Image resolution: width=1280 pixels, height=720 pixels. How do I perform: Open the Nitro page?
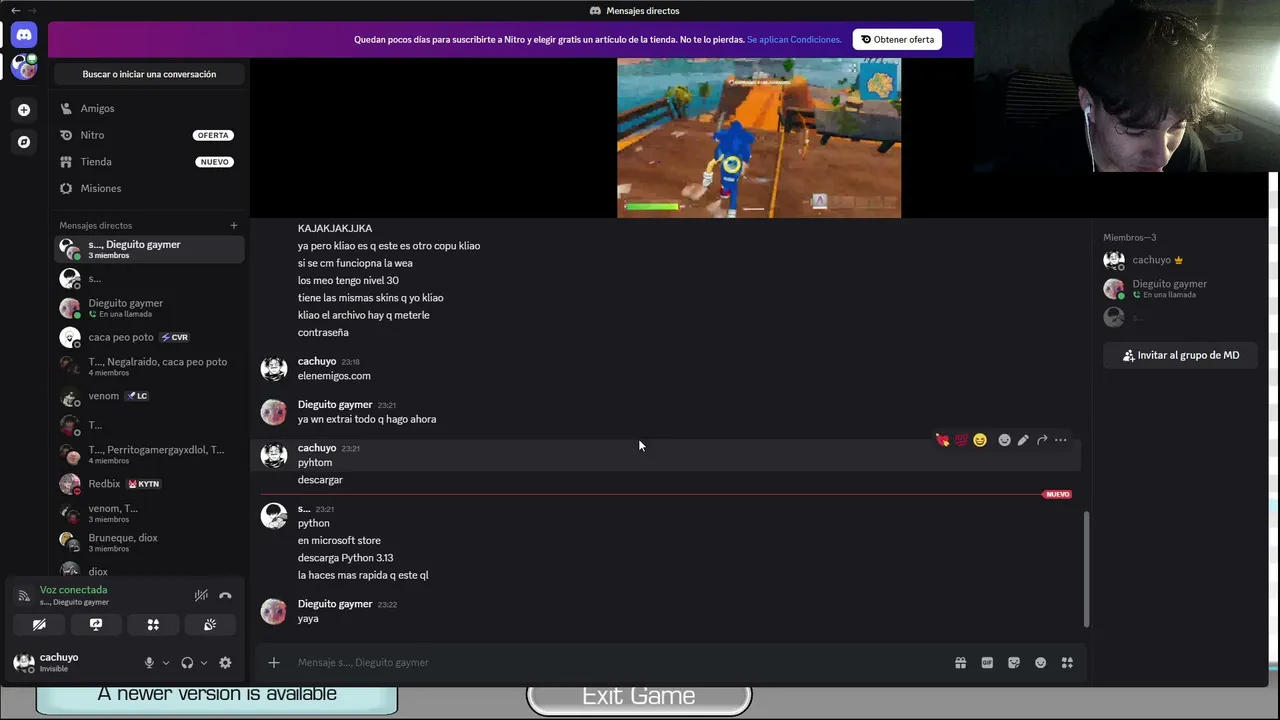(149, 135)
